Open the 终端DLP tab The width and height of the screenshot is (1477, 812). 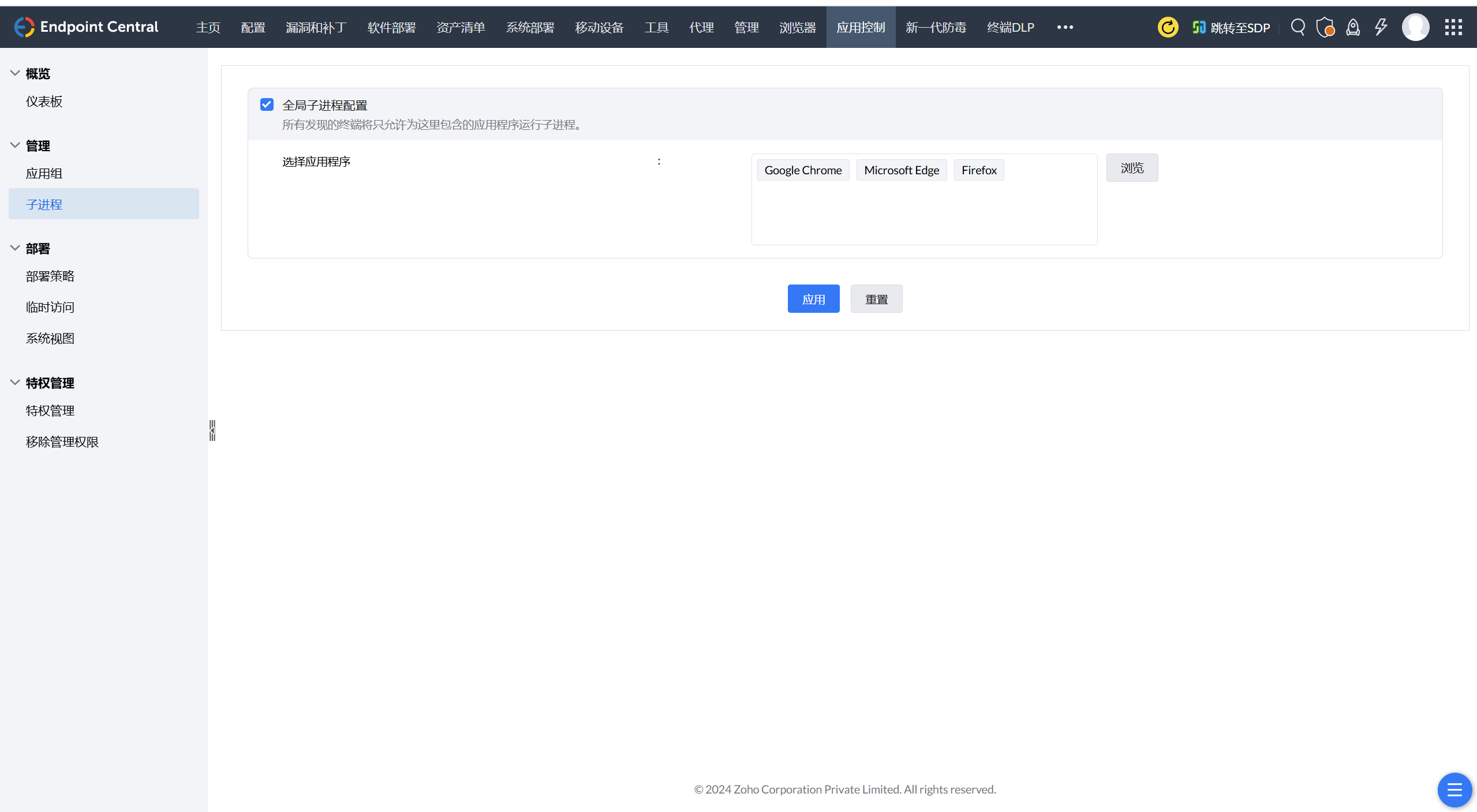point(1010,27)
